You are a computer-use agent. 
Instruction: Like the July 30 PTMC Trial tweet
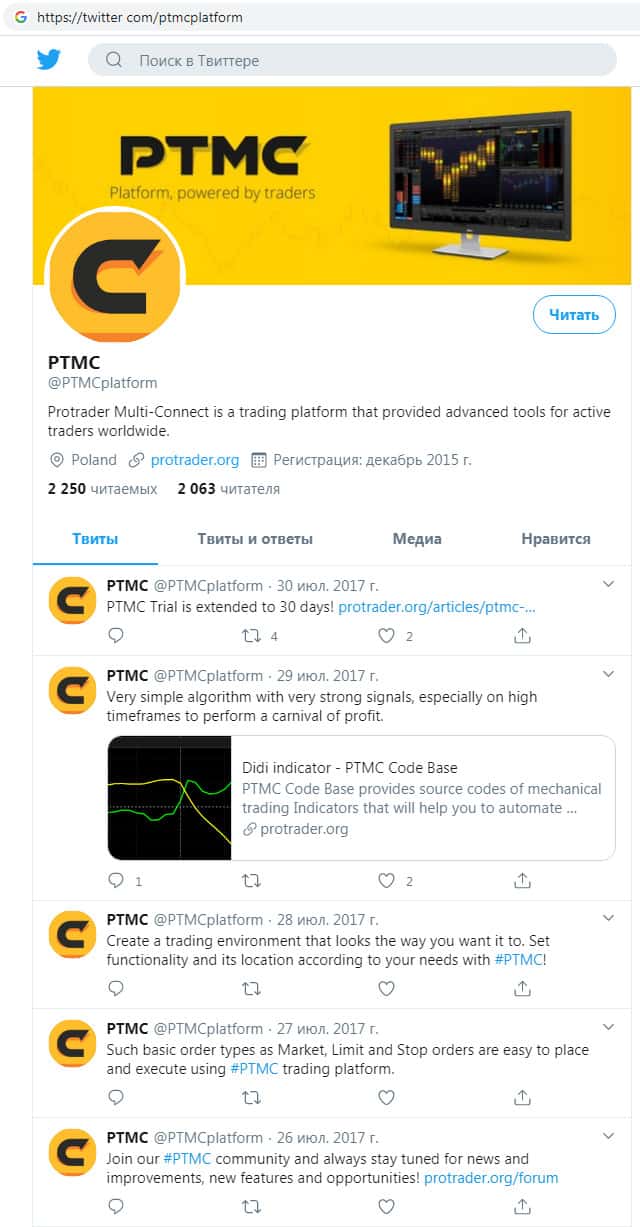point(386,635)
